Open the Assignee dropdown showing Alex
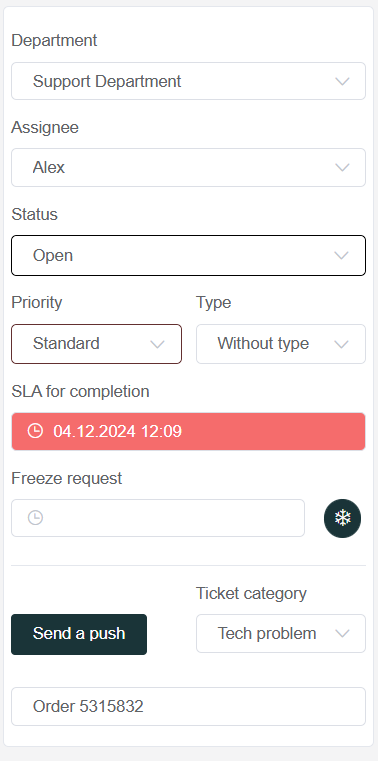This screenshot has height=761, width=378. click(188, 167)
